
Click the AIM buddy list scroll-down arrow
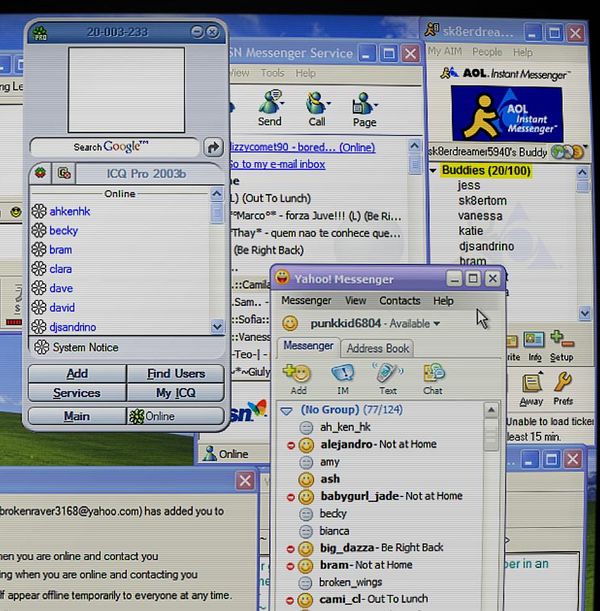click(584, 313)
